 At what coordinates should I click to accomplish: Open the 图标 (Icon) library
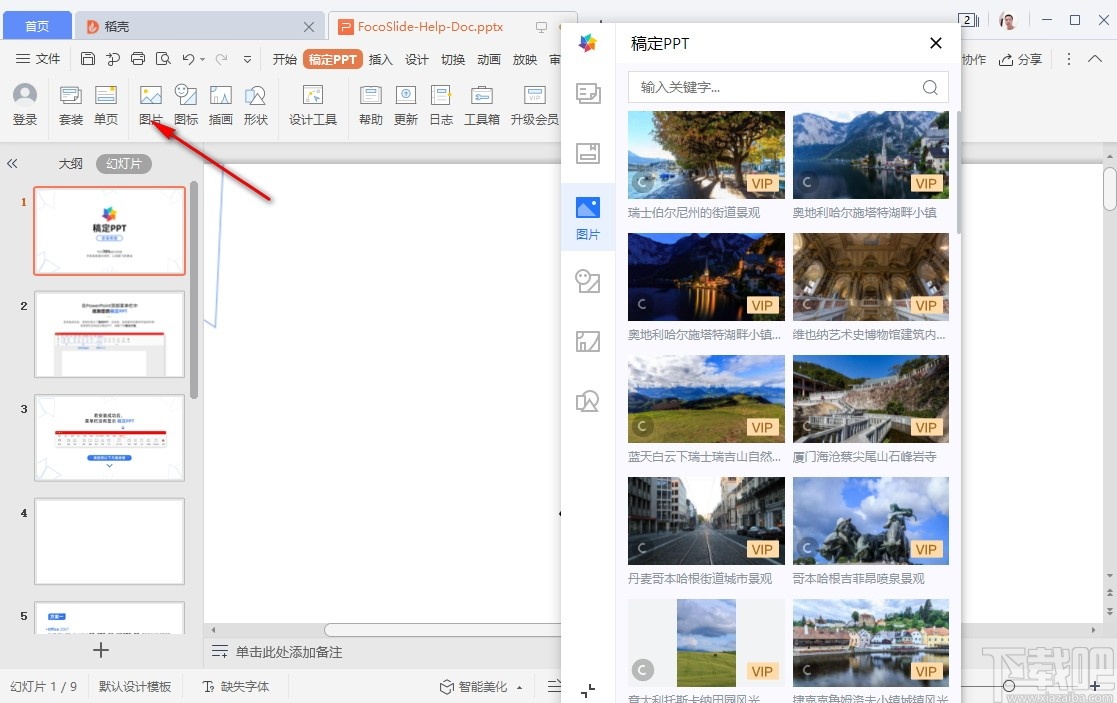tap(186, 103)
